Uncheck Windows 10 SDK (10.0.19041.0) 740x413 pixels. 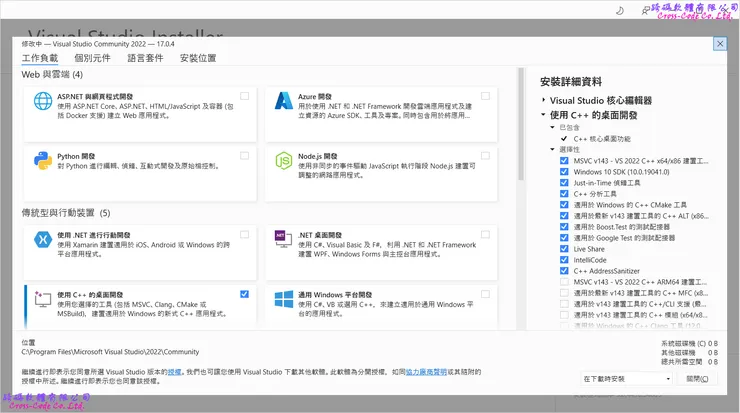564,172
